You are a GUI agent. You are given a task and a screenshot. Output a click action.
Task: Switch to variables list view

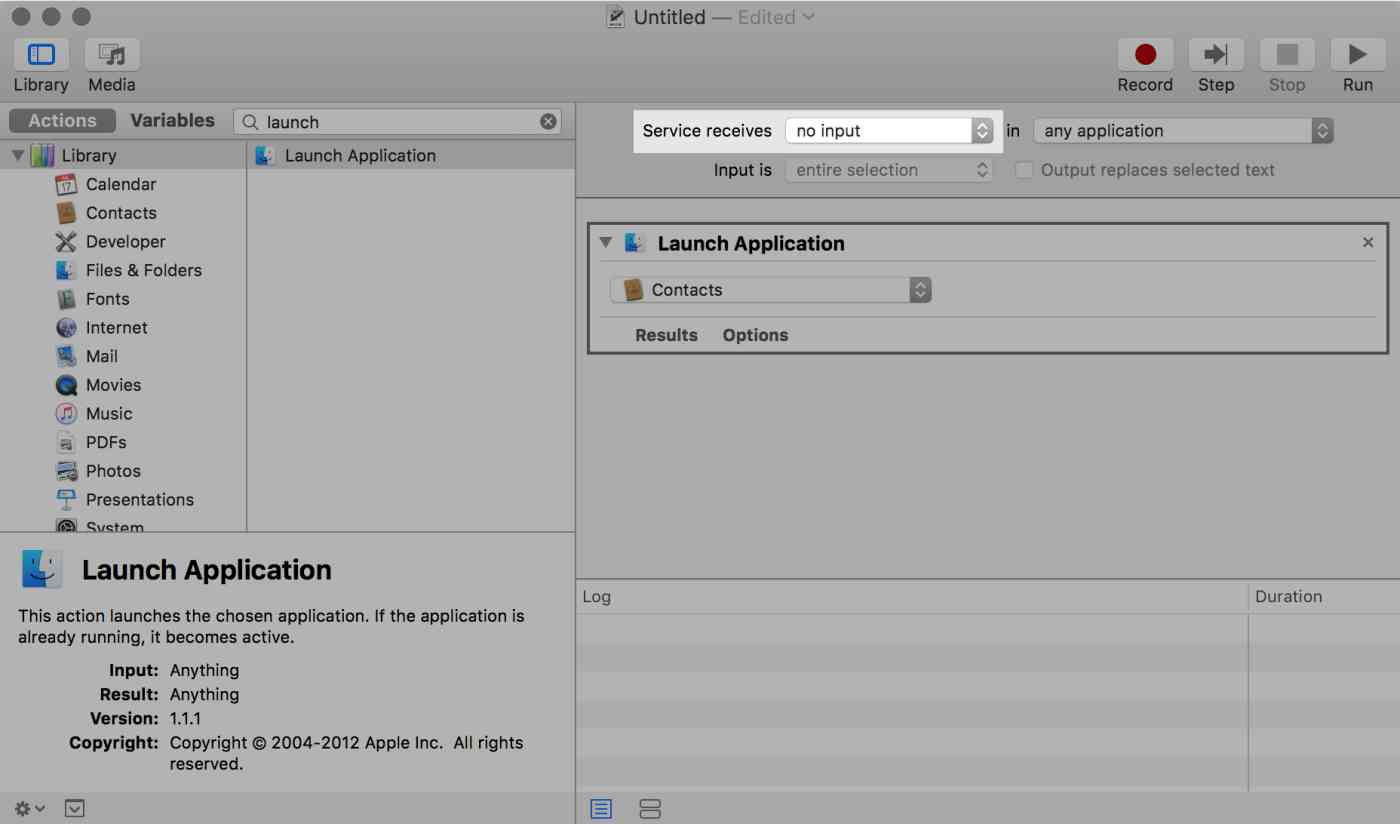click(650, 808)
